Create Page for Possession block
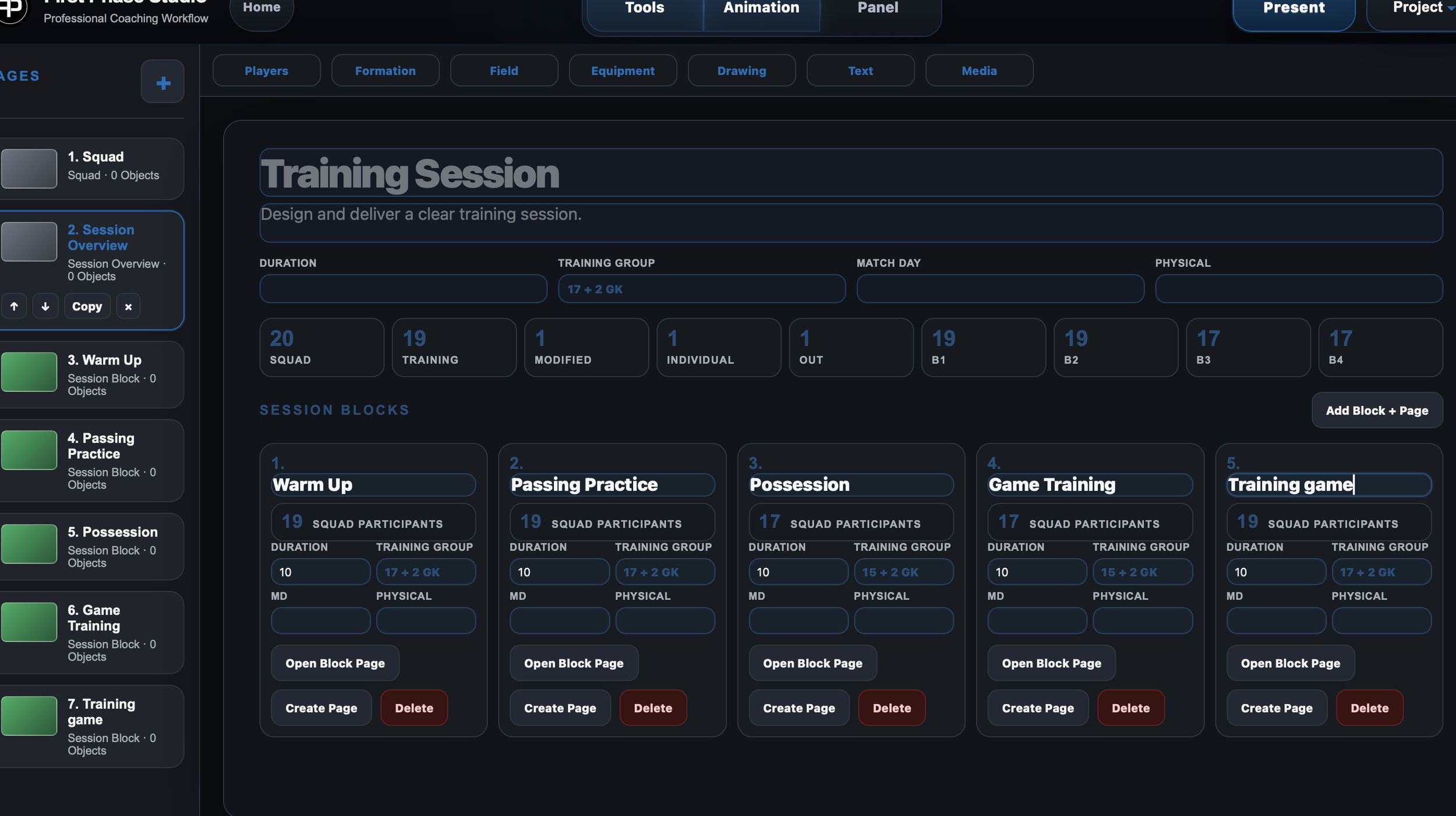Image resolution: width=1456 pixels, height=816 pixels. point(798,708)
